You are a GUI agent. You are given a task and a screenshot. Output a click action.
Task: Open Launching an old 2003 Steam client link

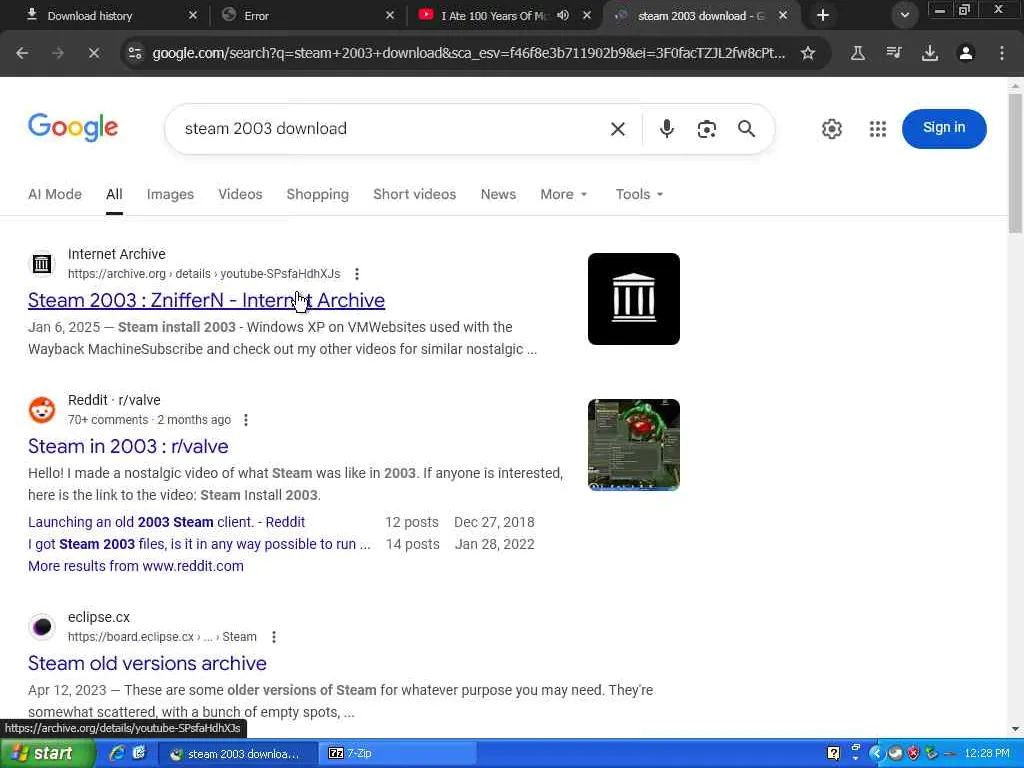(167, 522)
